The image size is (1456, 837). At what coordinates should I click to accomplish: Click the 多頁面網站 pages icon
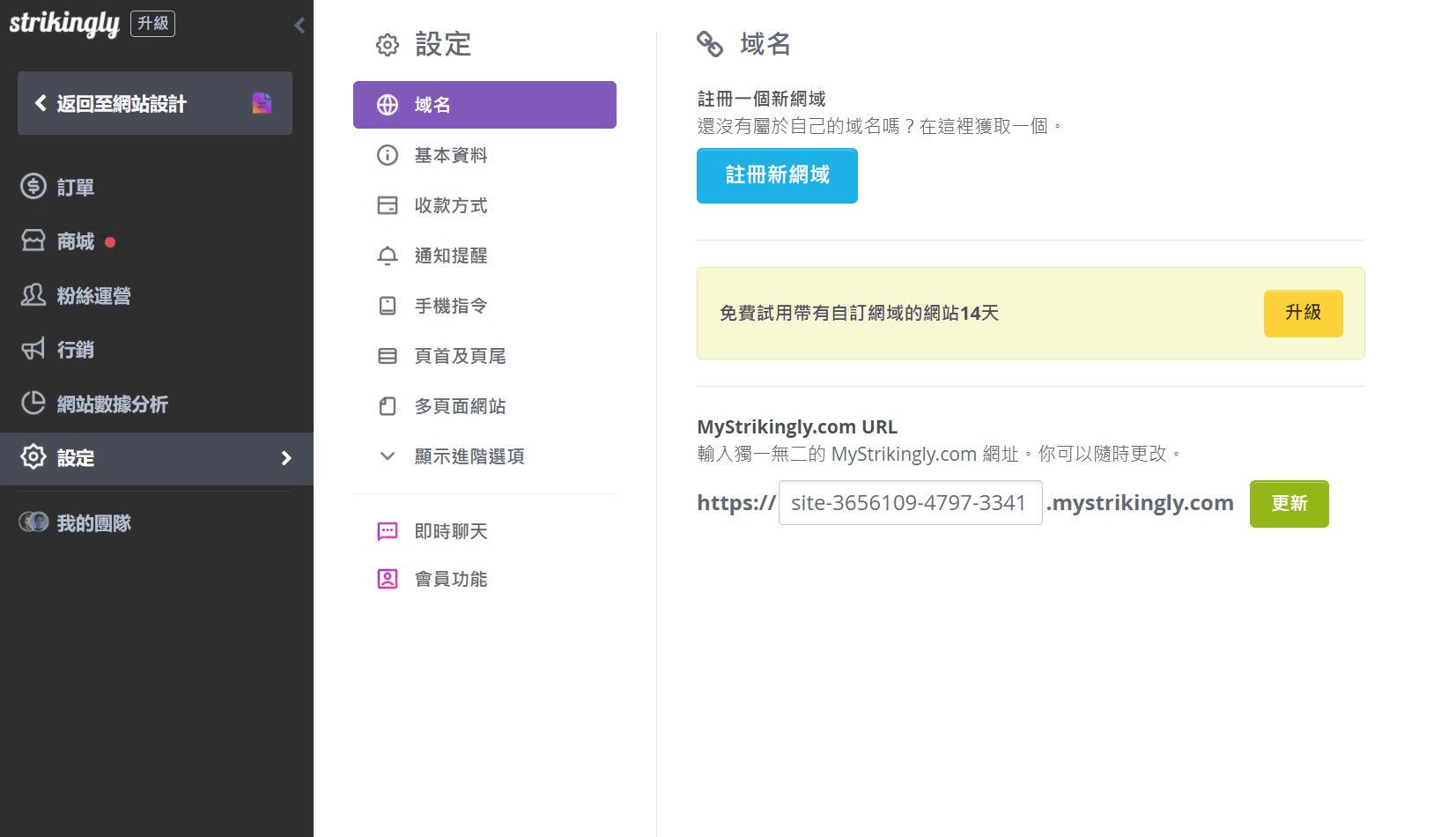[386, 405]
